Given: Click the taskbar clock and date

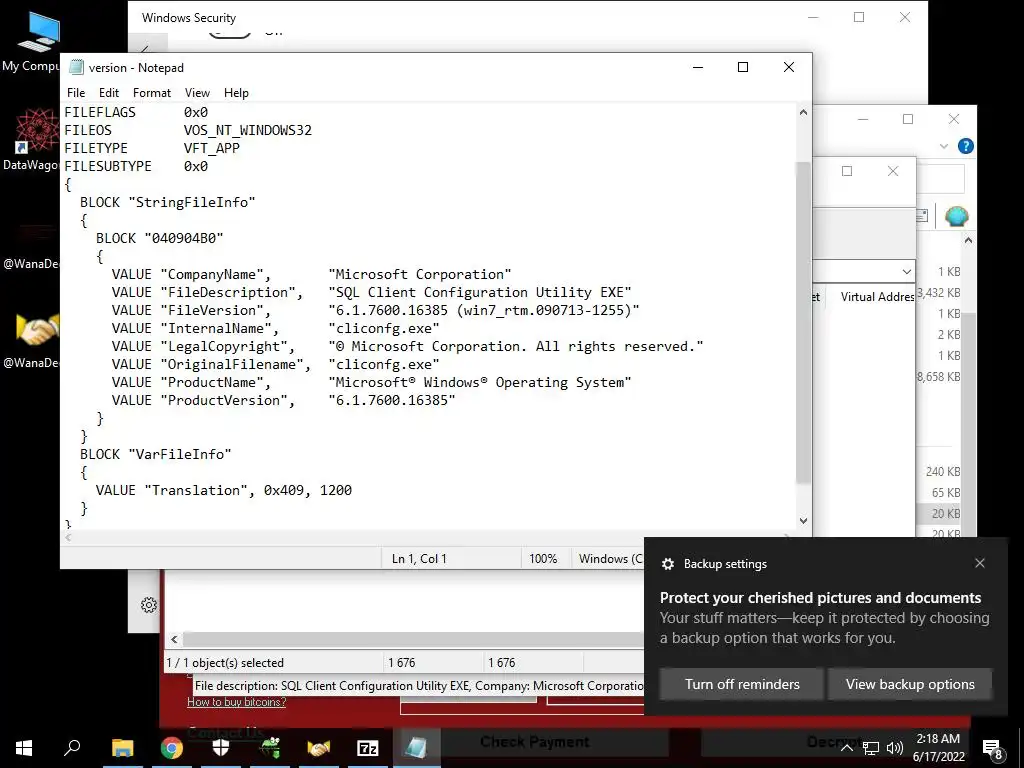Looking at the screenshot, I should pyautogui.click(x=938, y=747).
